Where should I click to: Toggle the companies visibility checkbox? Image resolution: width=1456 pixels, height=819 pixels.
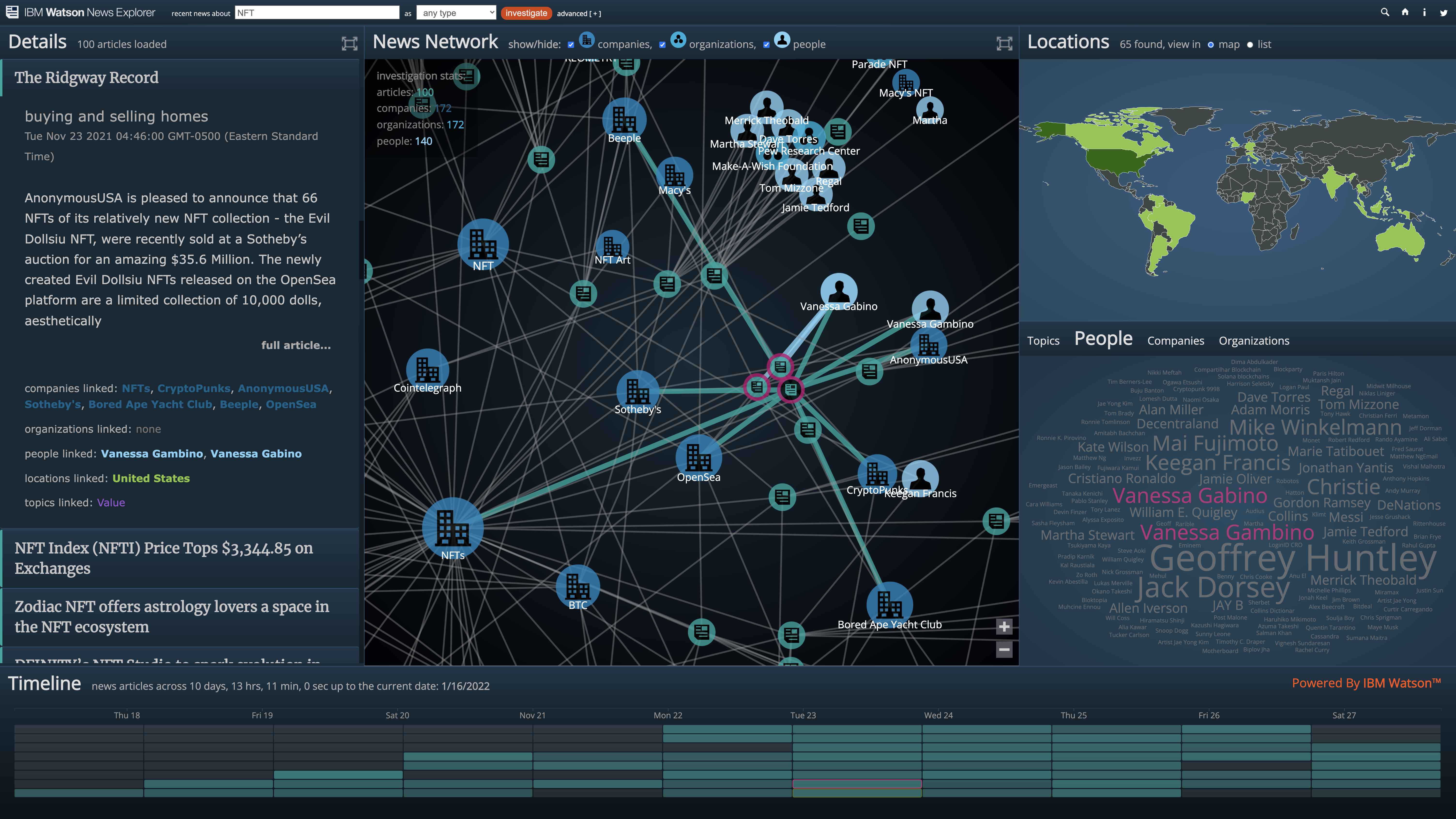(x=571, y=45)
